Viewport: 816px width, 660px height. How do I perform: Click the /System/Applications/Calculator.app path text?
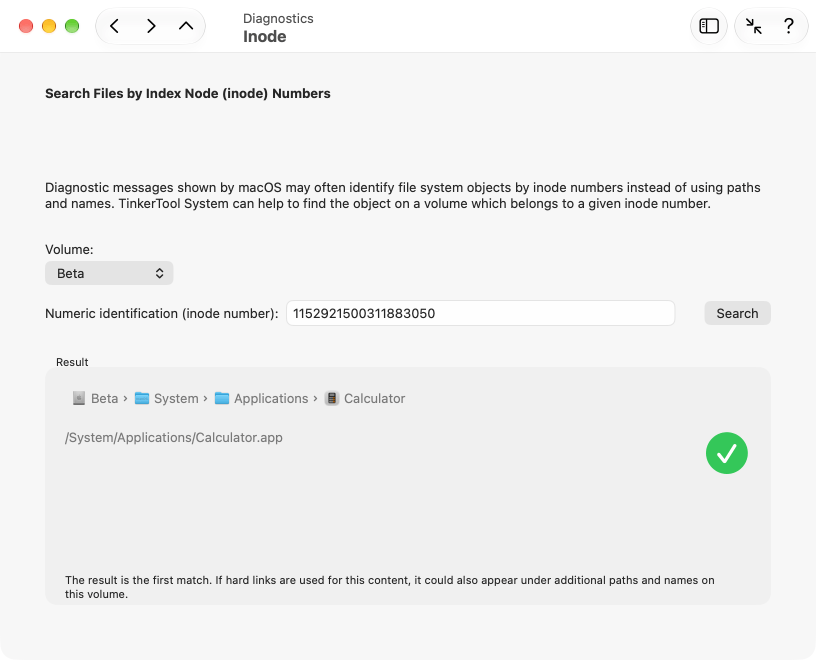pos(174,438)
